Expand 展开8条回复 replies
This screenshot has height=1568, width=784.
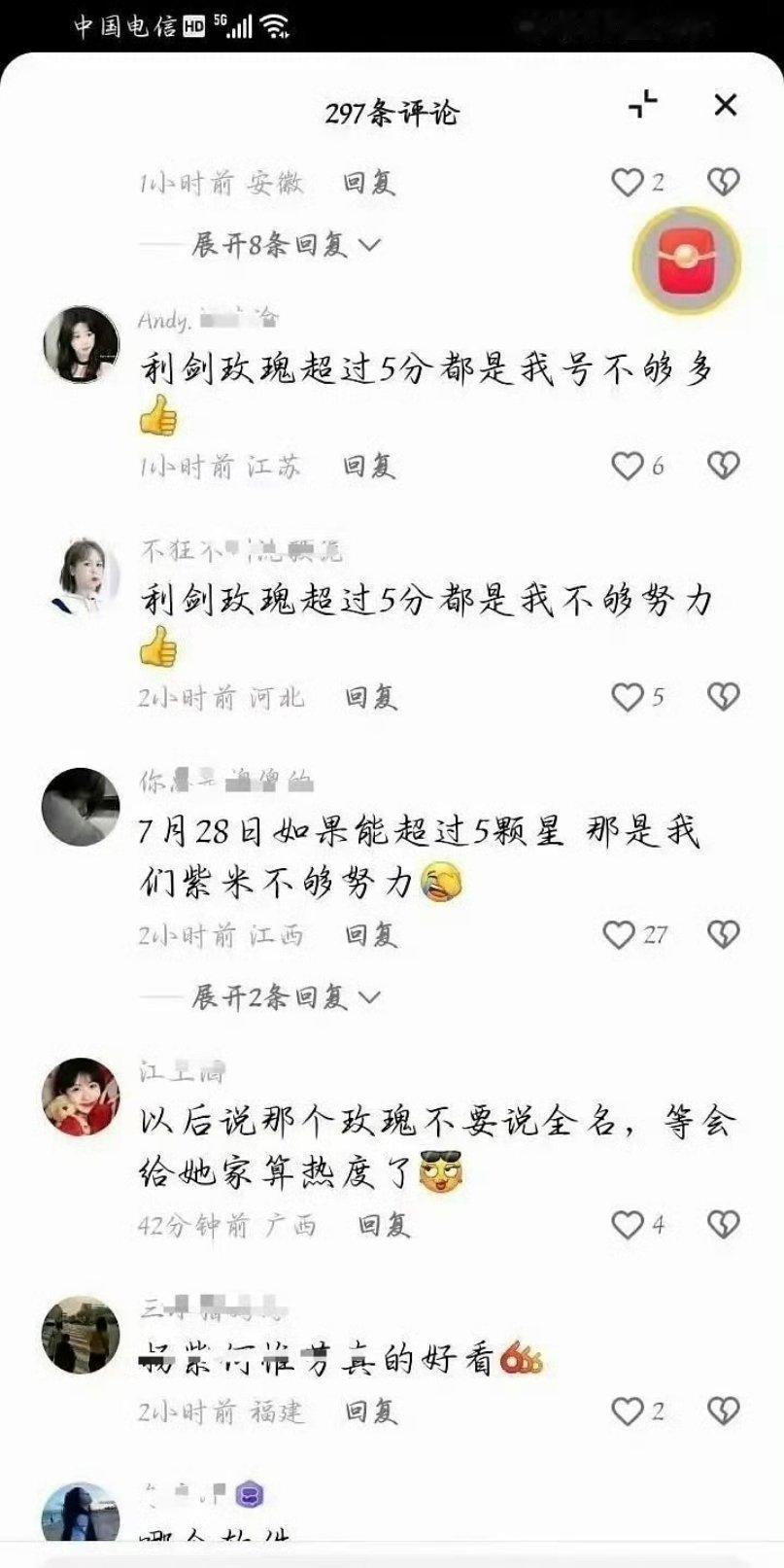point(286,245)
